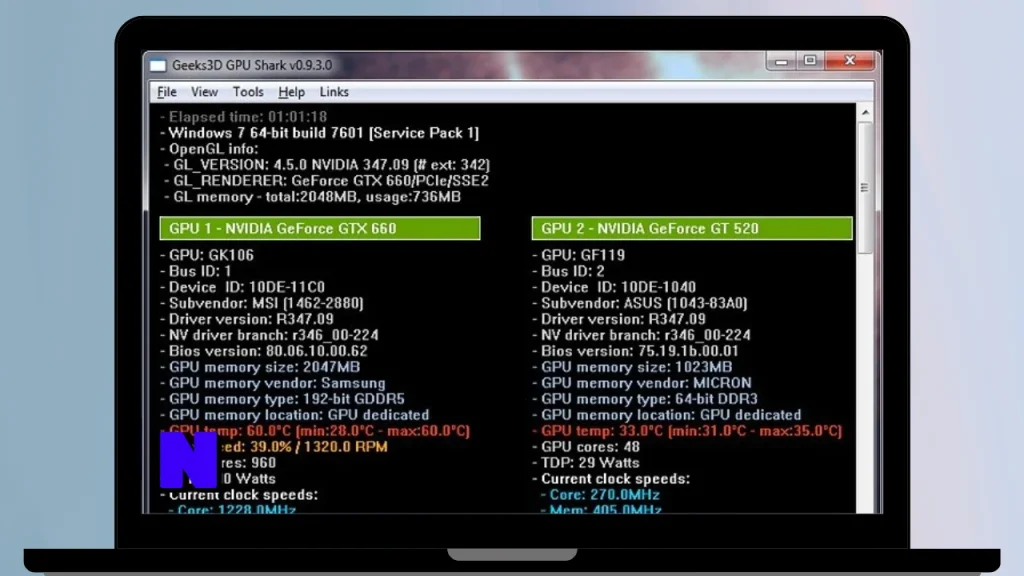1024x576 pixels.
Task: Click Bios version: 75.19.1b.00.01
Action: click(635, 351)
